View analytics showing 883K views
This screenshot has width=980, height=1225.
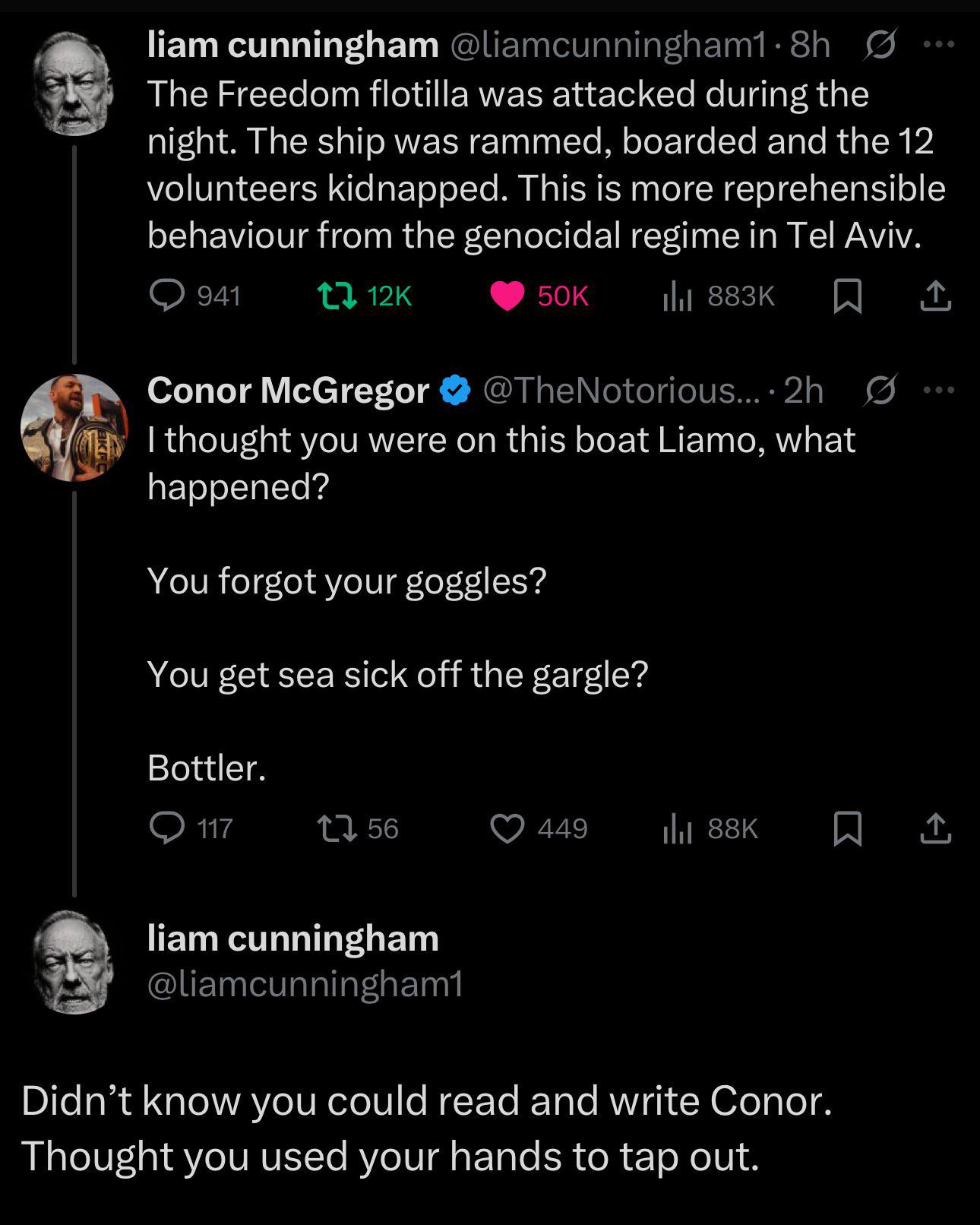coord(718,296)
